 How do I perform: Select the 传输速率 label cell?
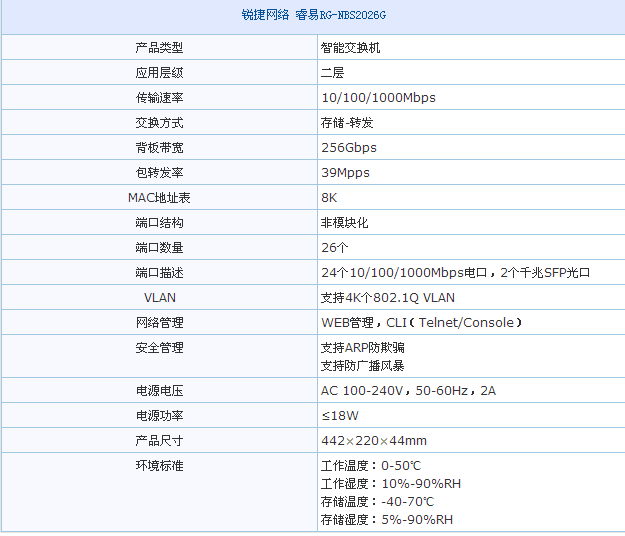pyautogui.click(x=159, y=98)
